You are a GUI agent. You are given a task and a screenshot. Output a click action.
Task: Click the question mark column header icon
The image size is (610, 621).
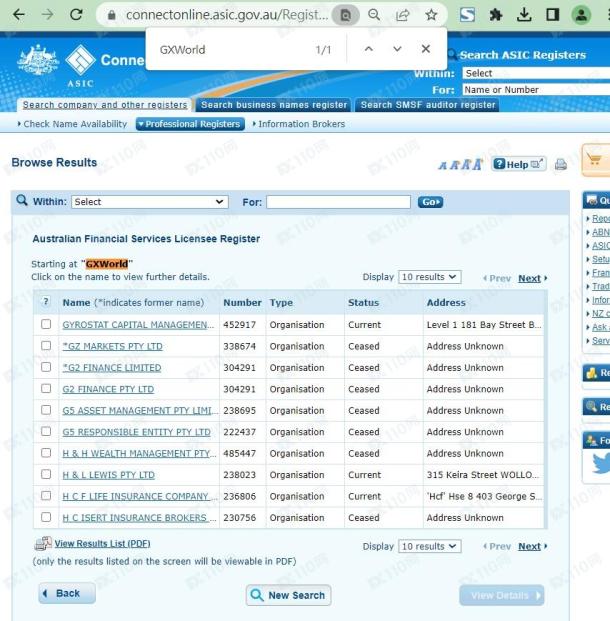46,302
